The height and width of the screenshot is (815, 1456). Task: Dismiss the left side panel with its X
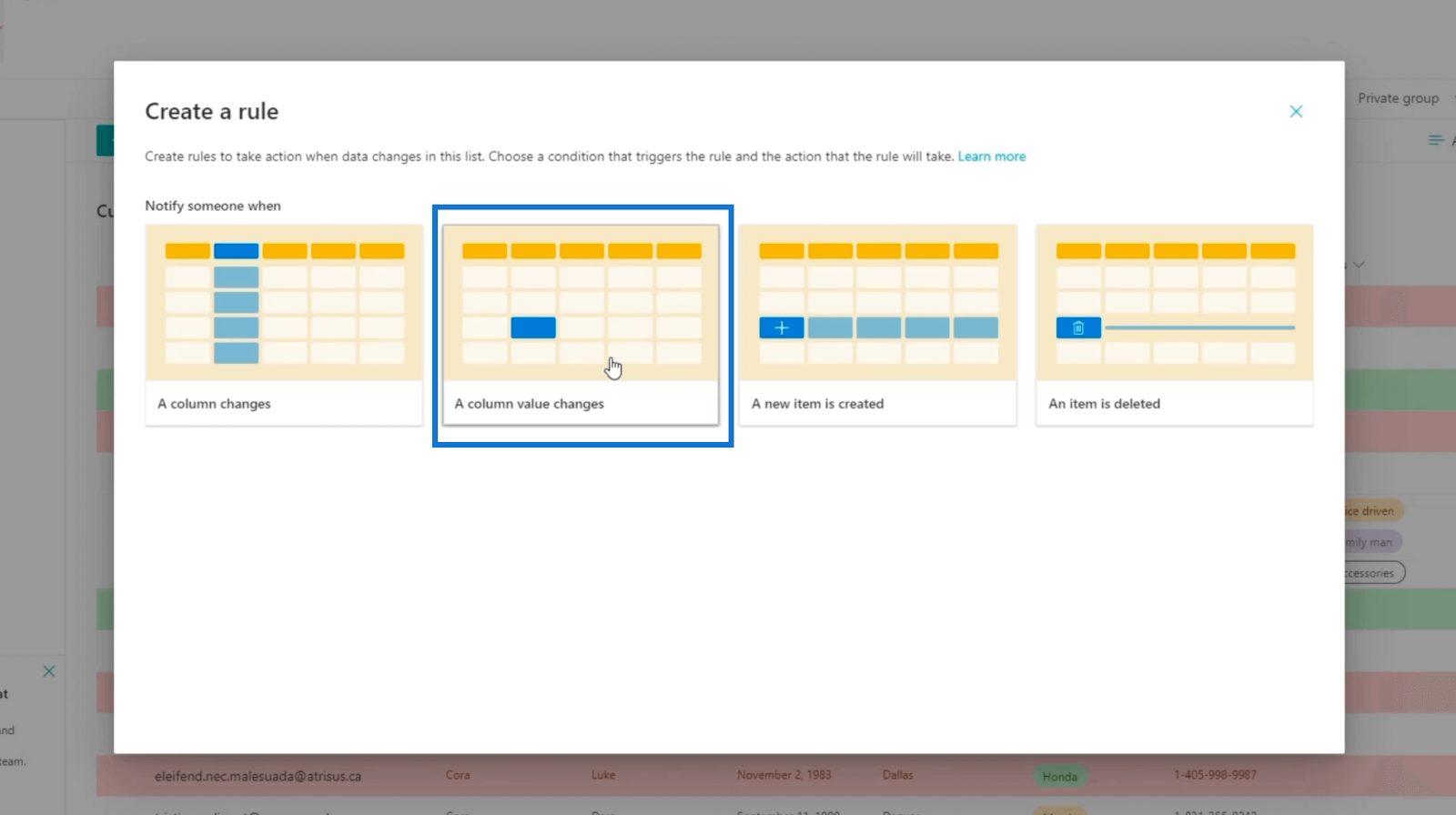[49, 671]
